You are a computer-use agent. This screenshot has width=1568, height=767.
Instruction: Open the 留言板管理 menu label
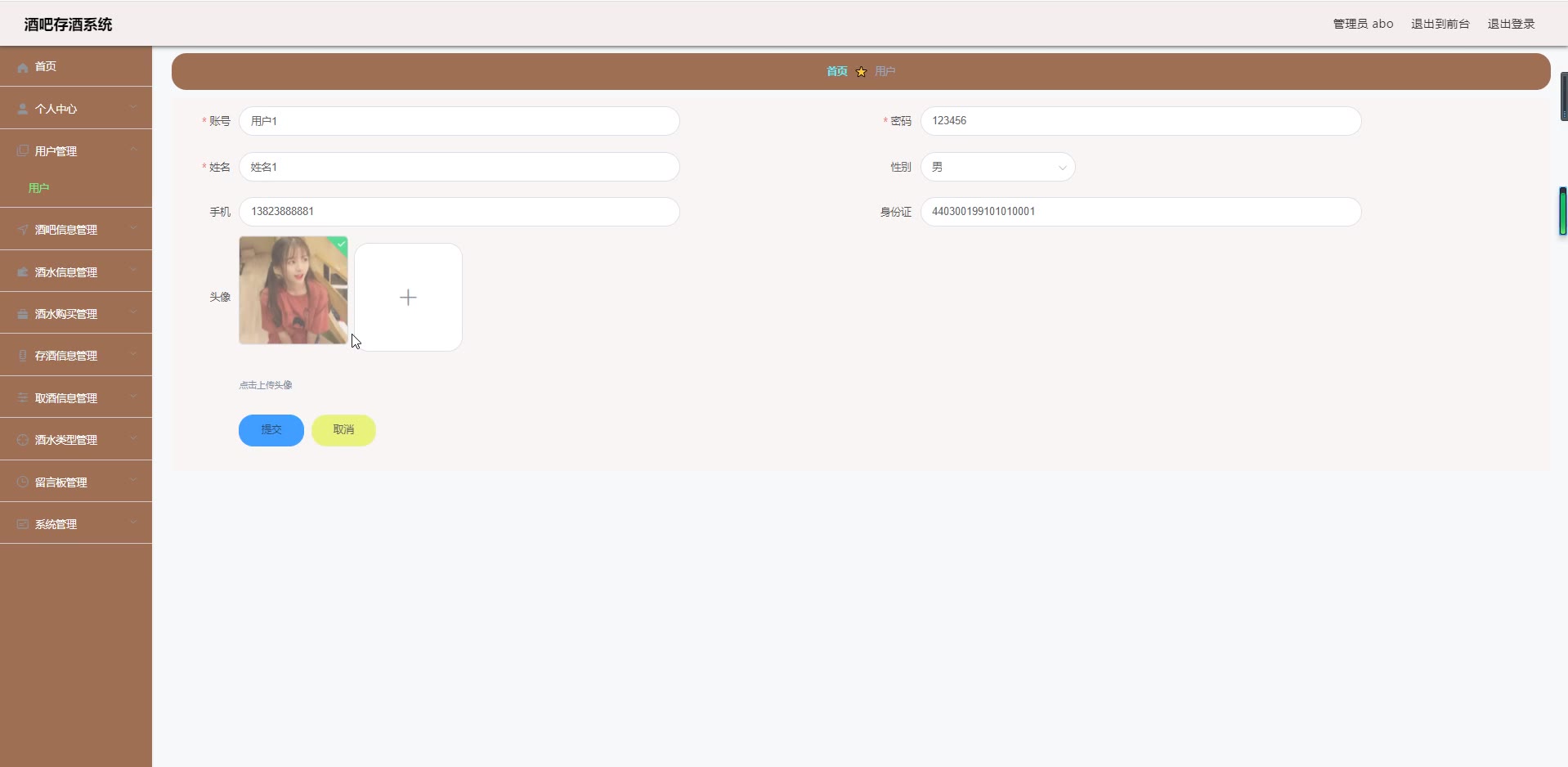(60, 482)
